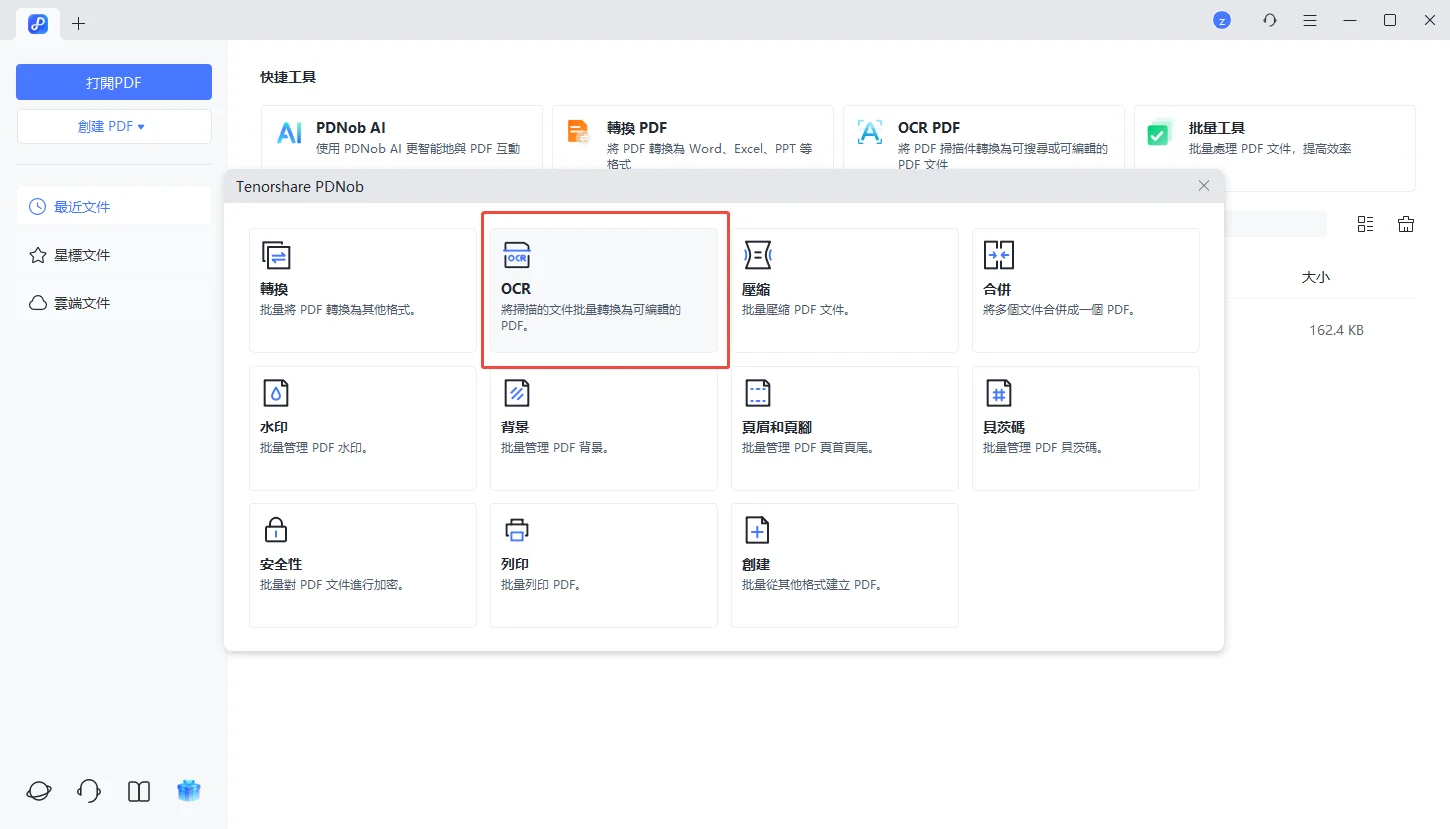Viewport: 1450px width, 829px height.
Task: Select the 背景 background tool
Action: [x=604, y=428]
